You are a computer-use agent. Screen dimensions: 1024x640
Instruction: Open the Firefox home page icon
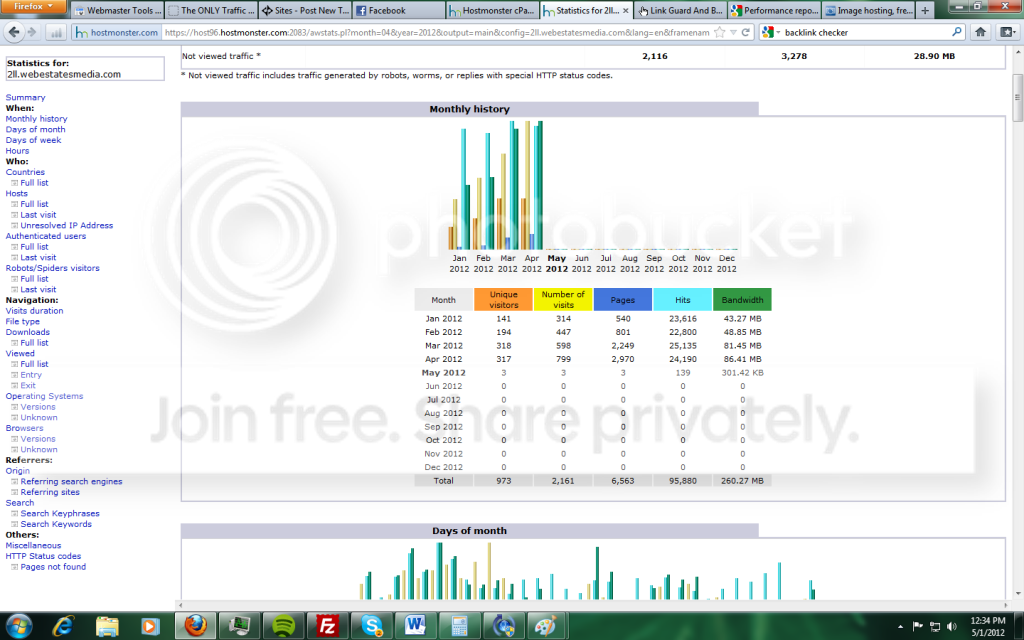(980, 31)
